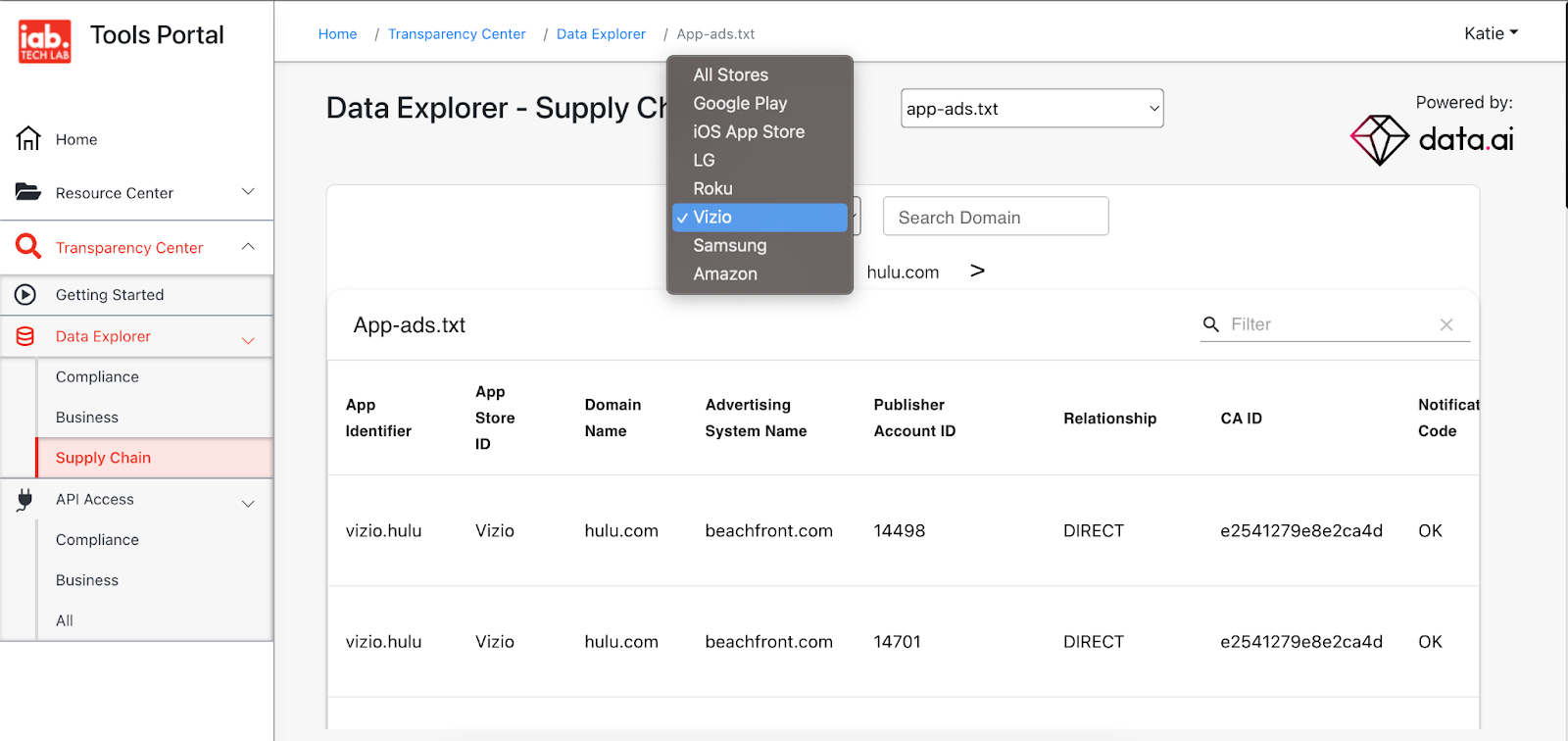Viewport: 1568px width, 741px height.
Task: Toggle the API Access submenu chevron
Action: coord(248,504)
